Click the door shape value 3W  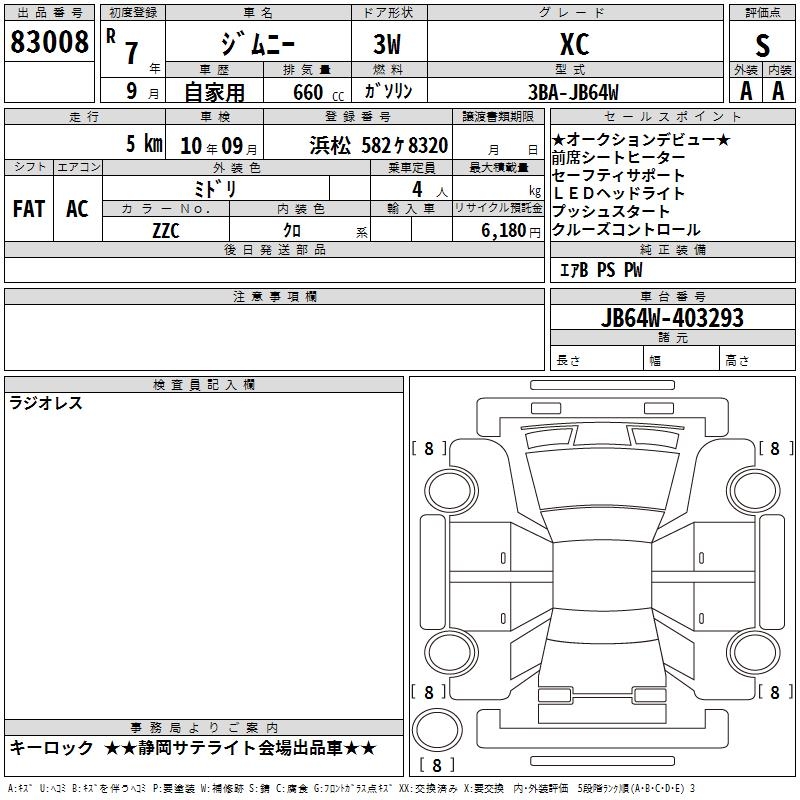tap(388, 44)
